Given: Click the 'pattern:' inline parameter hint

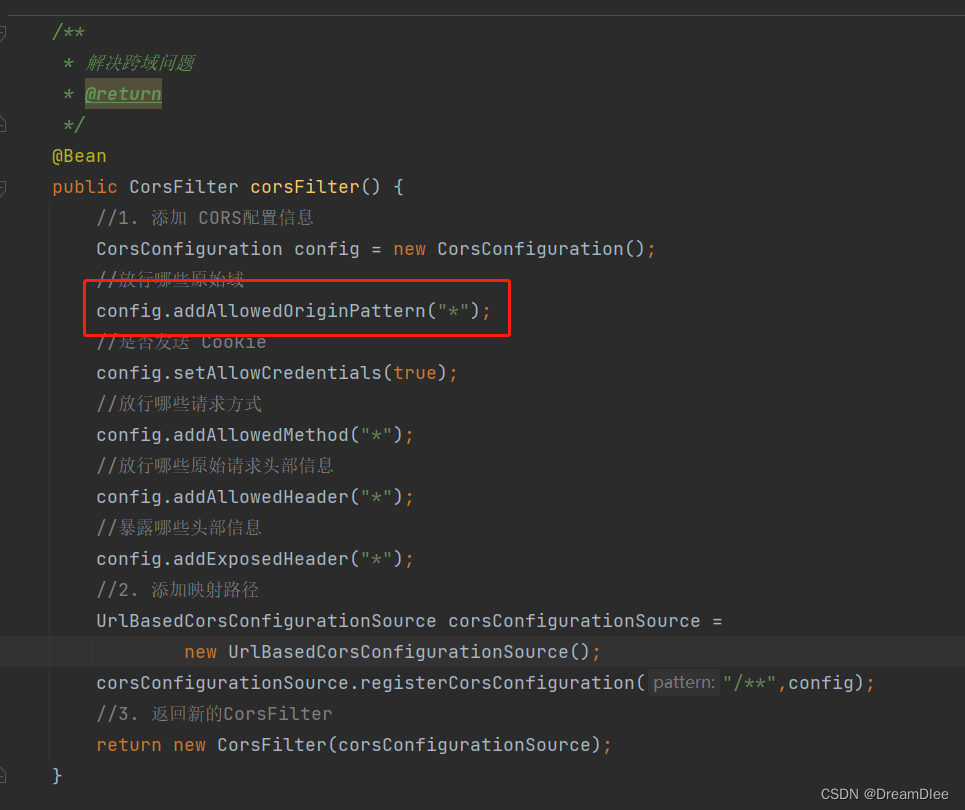Looking at the screenshot, I should point(683,682).
